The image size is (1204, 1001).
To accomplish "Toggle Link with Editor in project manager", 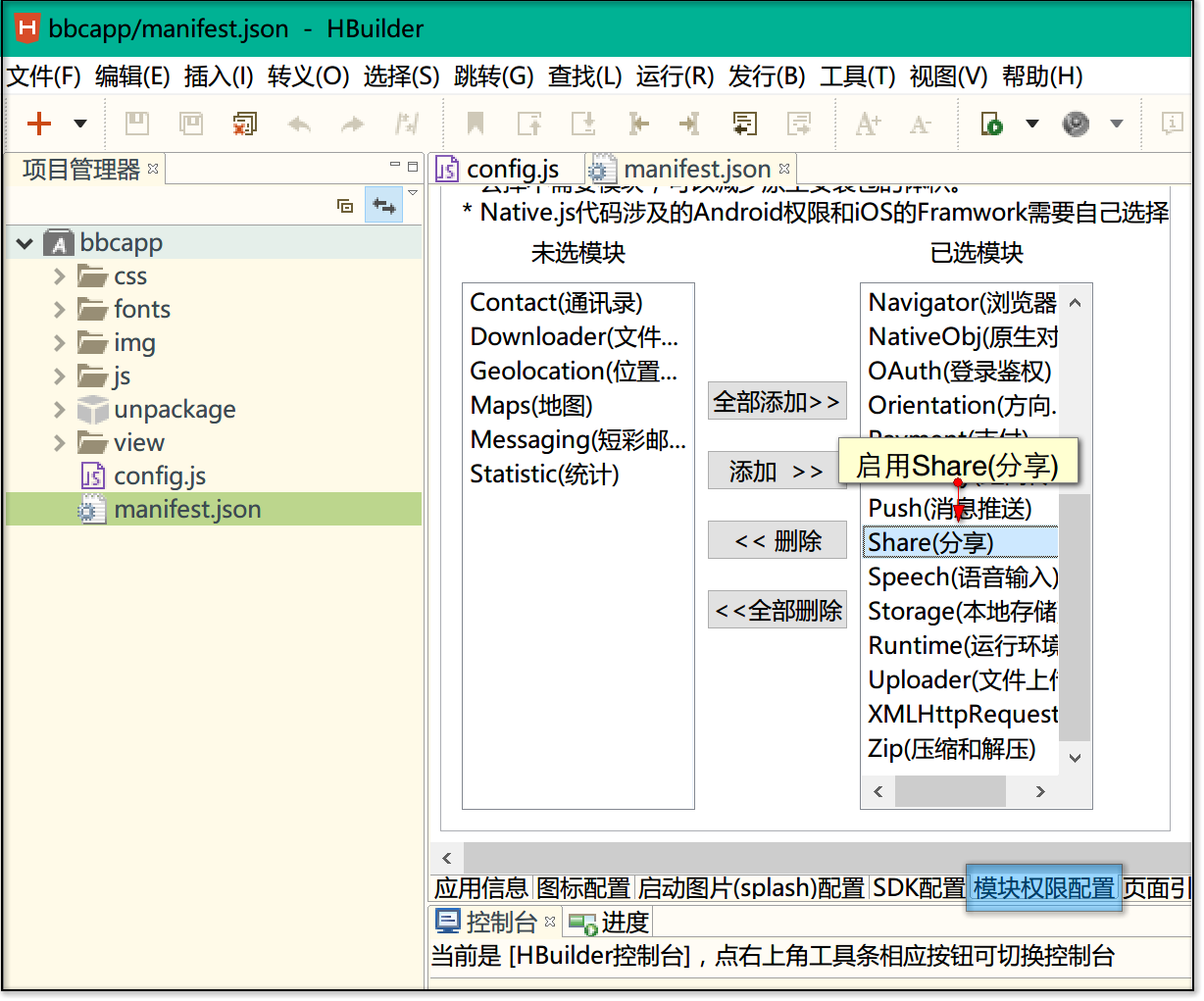I will [x=383, y=206].
